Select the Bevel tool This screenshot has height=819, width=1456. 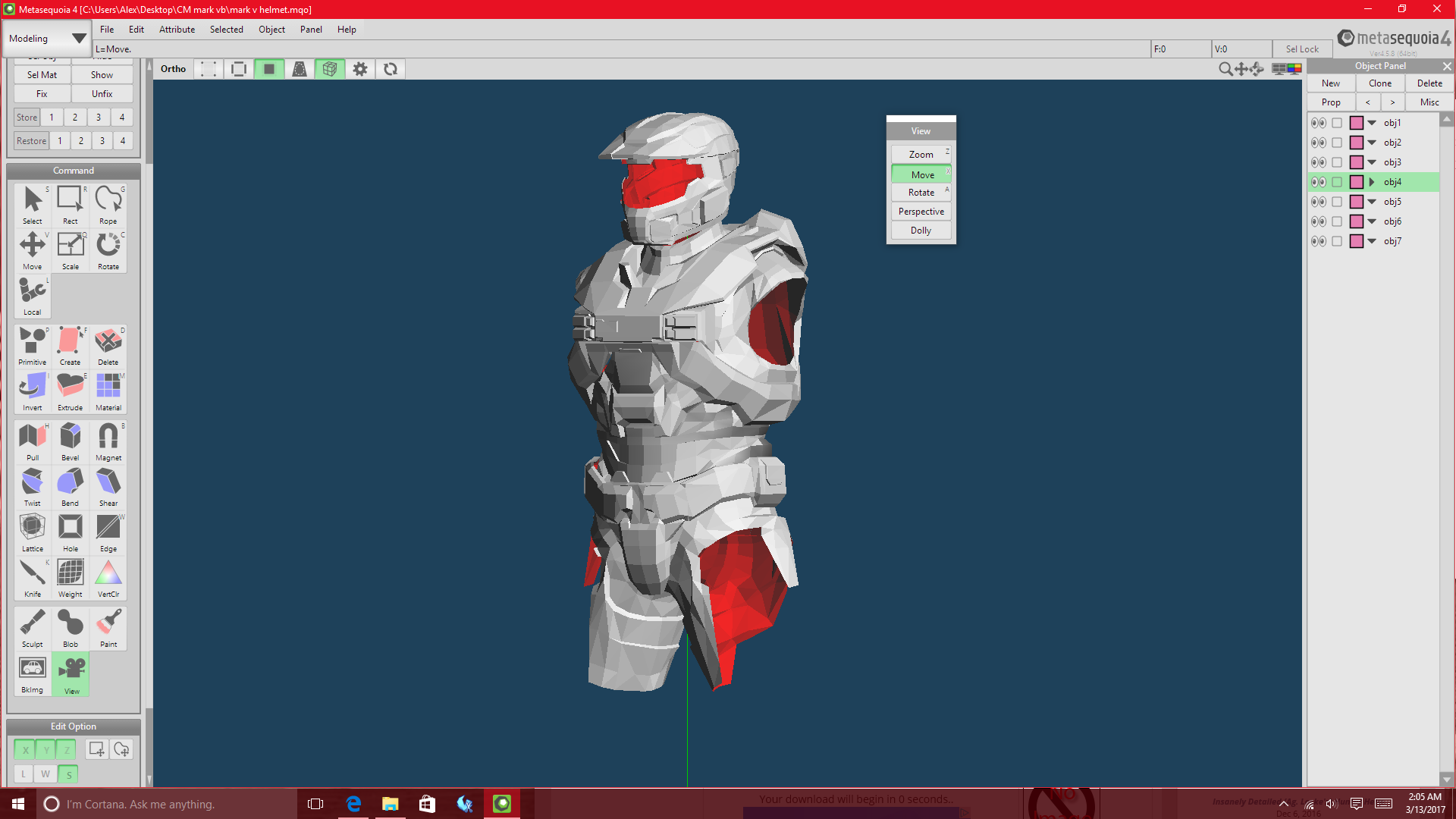71,441
